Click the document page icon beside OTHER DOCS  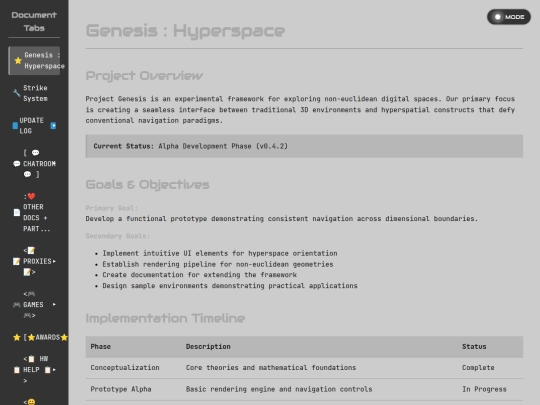[17, 212]
